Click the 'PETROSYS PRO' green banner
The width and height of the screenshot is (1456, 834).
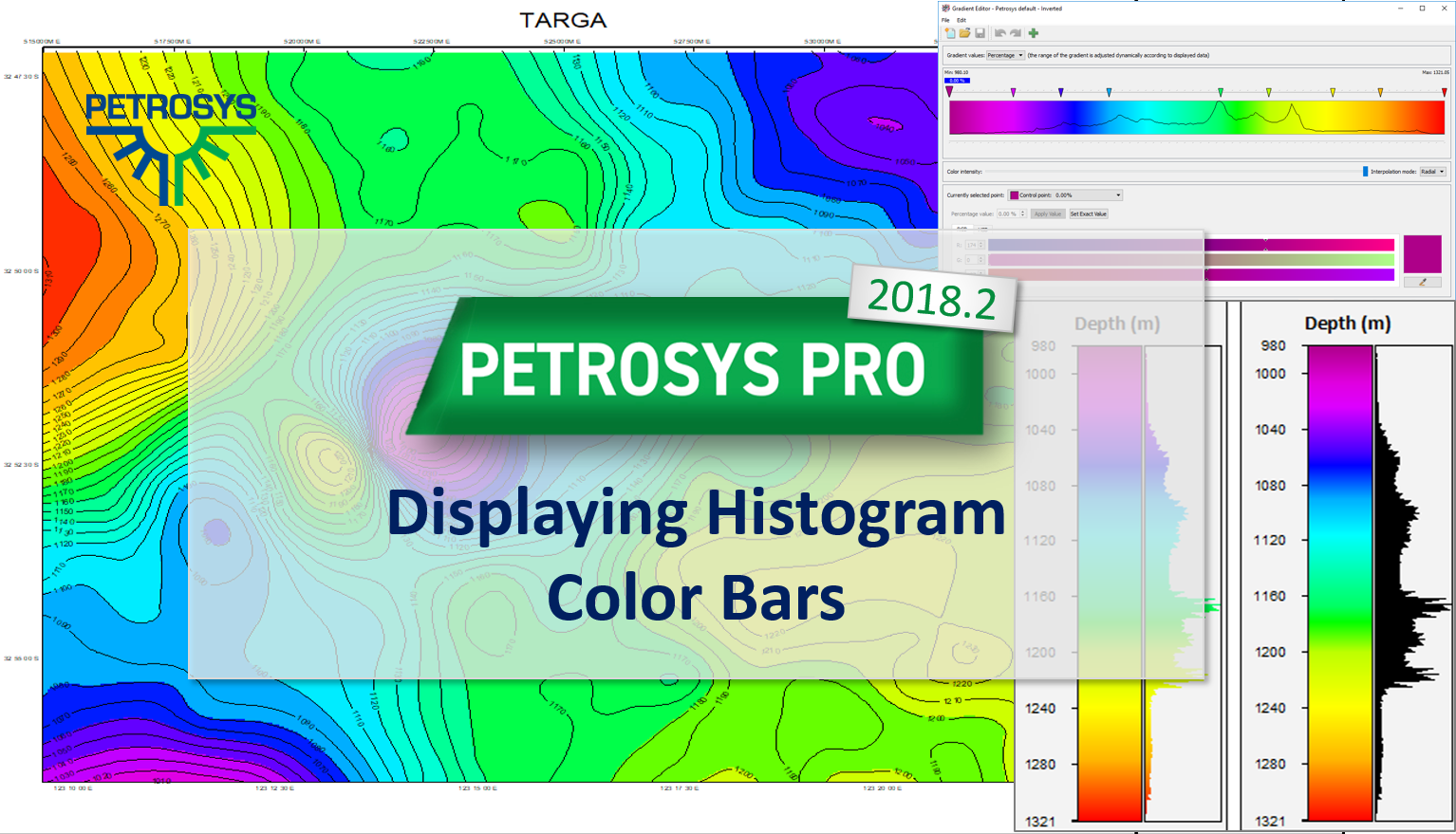coord(695,368)
